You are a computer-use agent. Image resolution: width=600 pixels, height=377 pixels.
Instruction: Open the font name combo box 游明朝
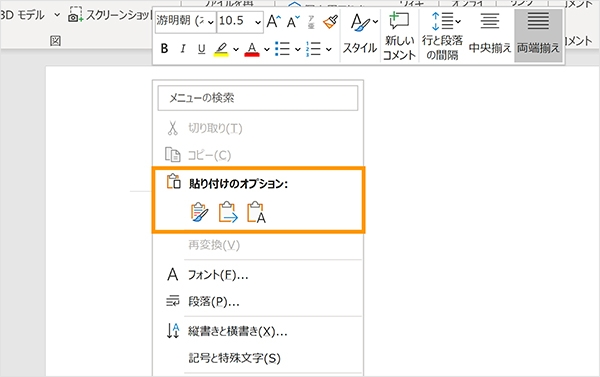pyautogui.click(x=185, y=21)
